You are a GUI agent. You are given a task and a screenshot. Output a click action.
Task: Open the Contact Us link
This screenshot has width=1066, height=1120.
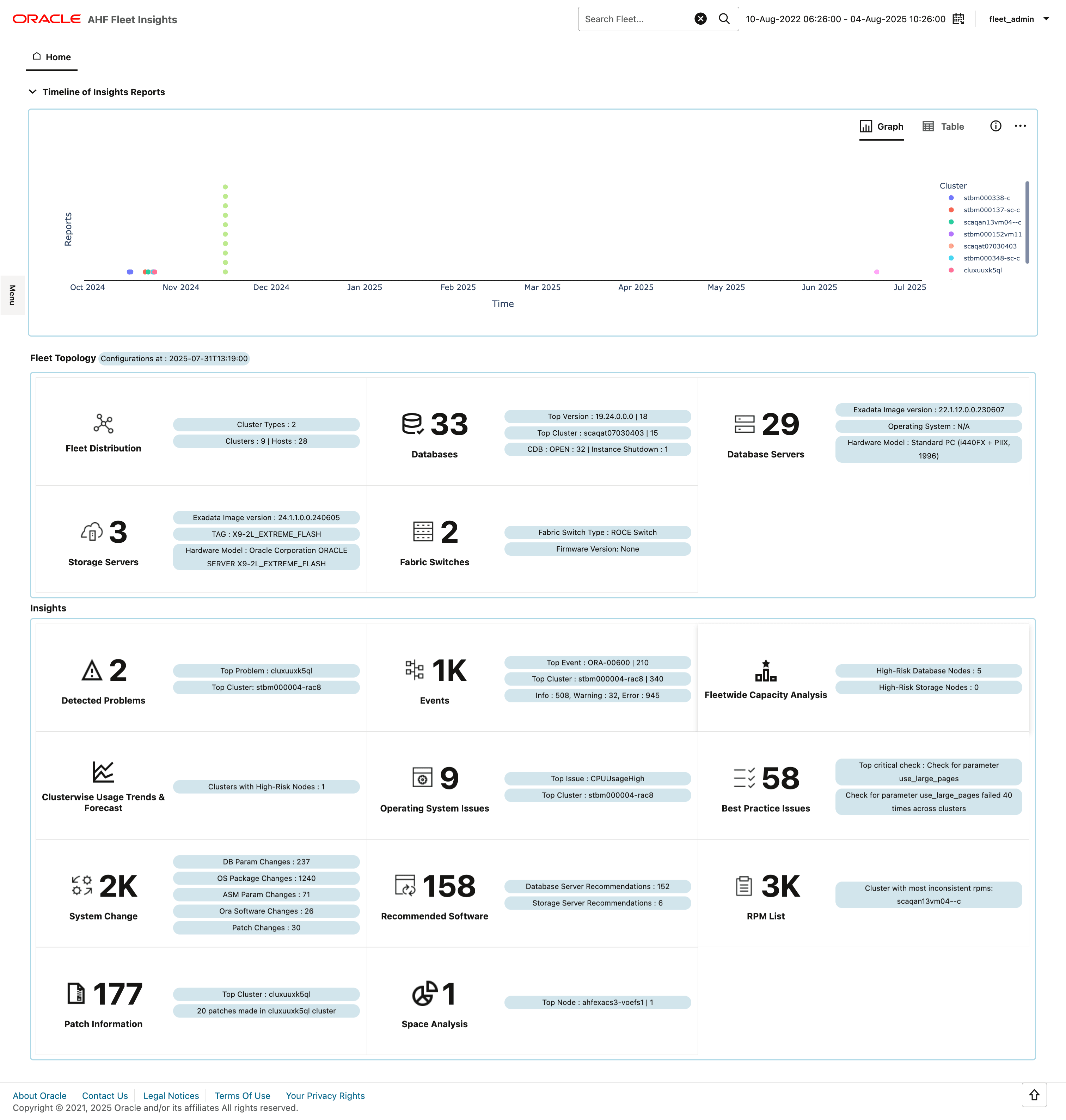[x=105, y=1096]
